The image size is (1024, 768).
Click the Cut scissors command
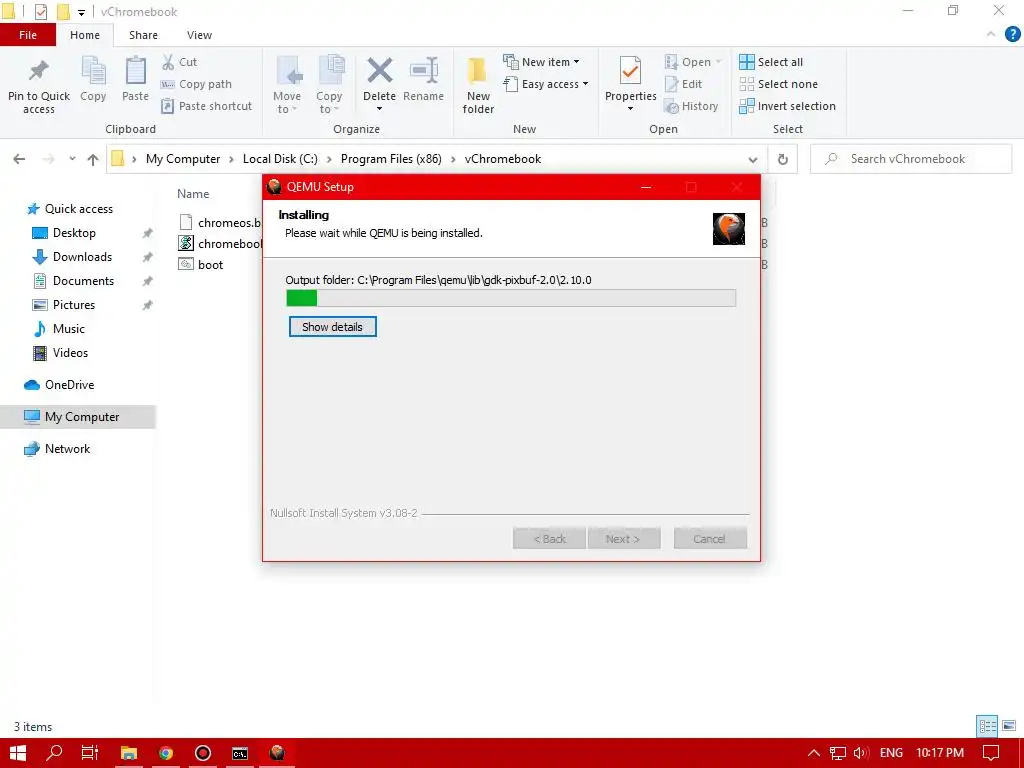coord(180,62)
